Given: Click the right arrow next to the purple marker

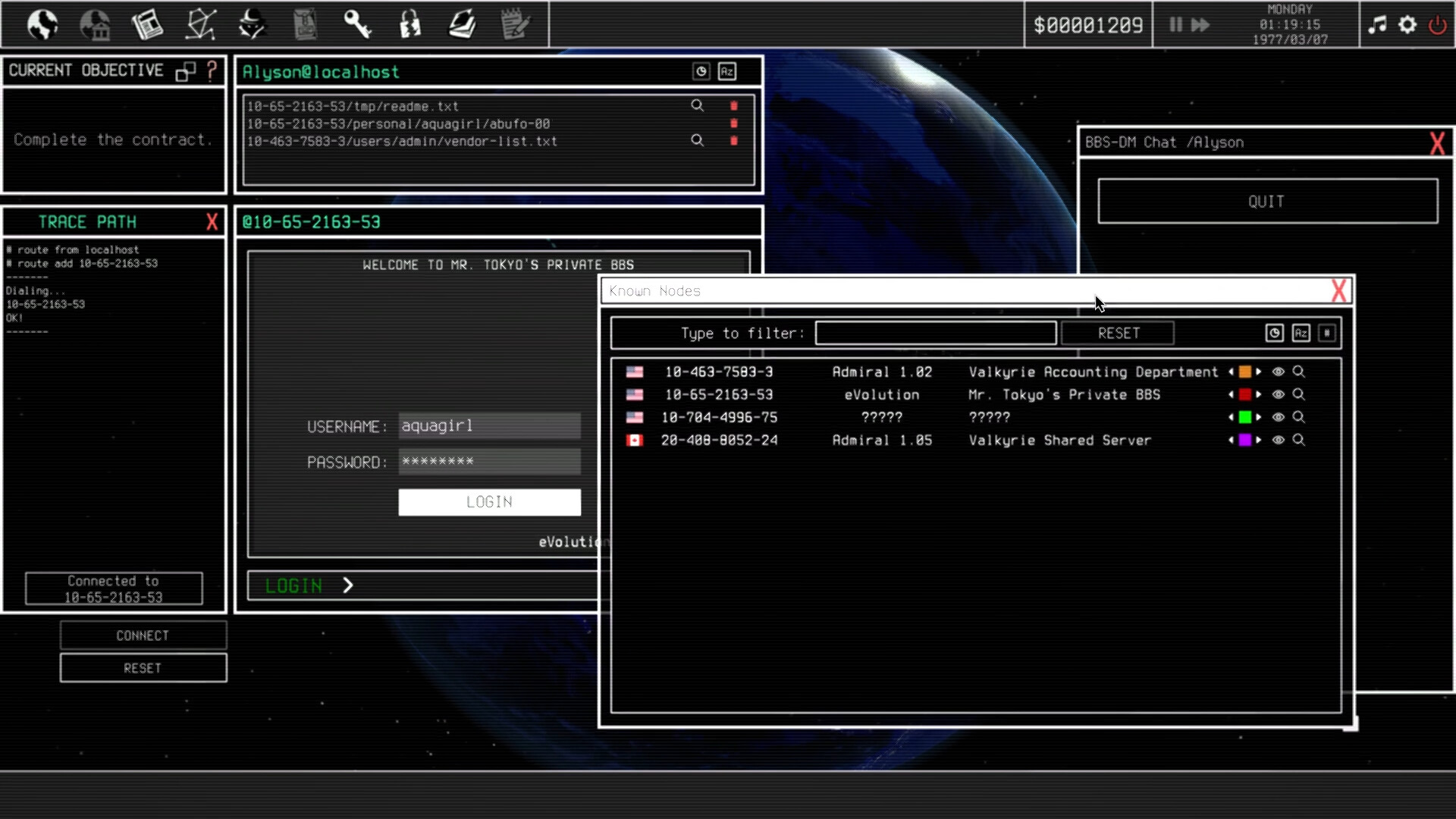Looking at the screenshot, I should pyautogui.click(x=1259, y=441).
